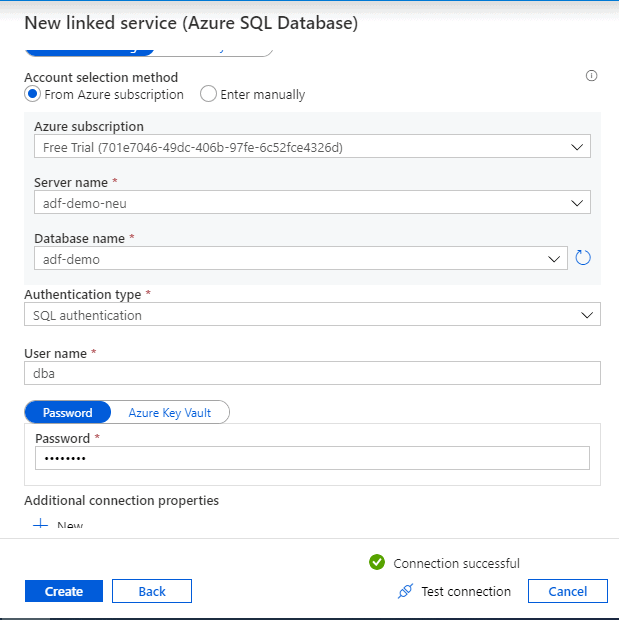Click the User name field containing dba
This screenshot has width=619, height=620.
(x=312, y=373)
